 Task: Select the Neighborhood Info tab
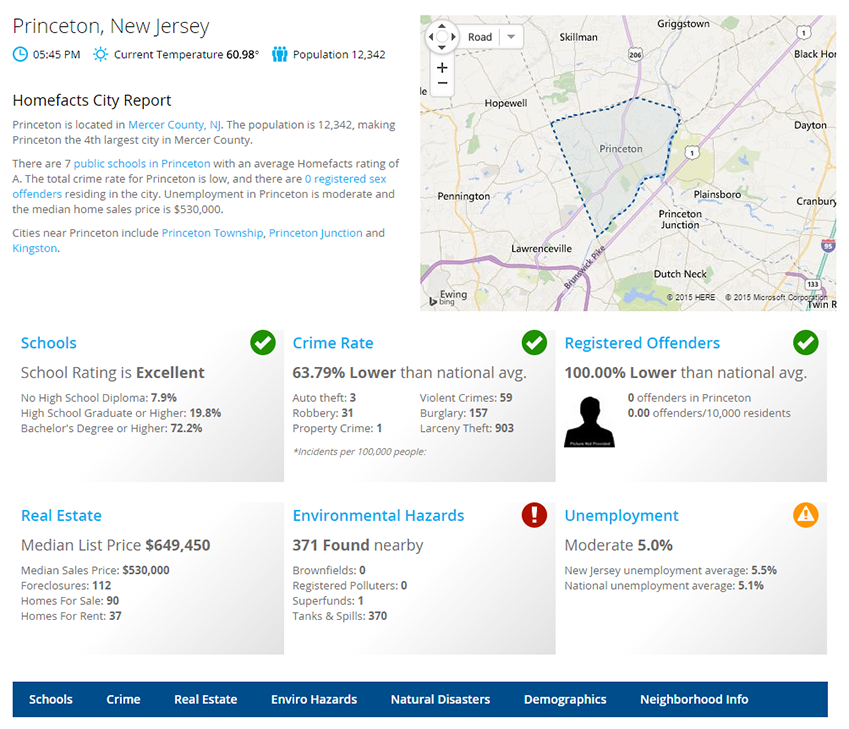pyautogui.click(x=694, y=699)
